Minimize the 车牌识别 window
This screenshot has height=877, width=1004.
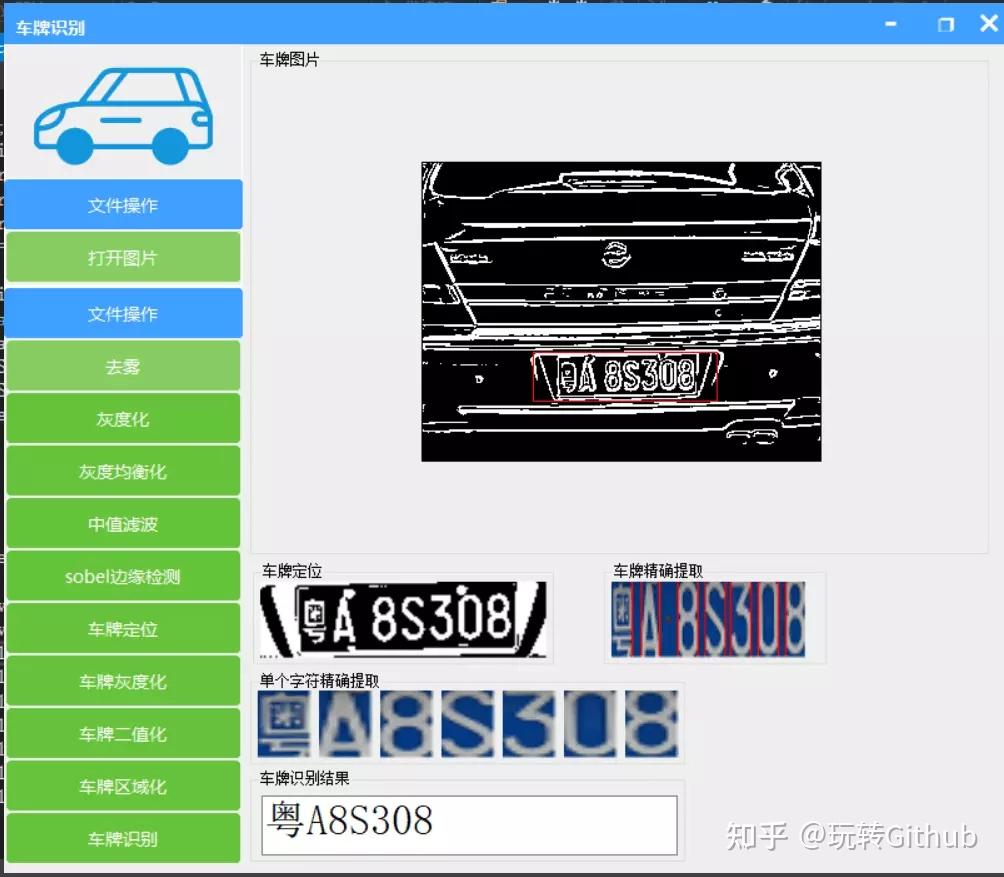pos(891,24)
